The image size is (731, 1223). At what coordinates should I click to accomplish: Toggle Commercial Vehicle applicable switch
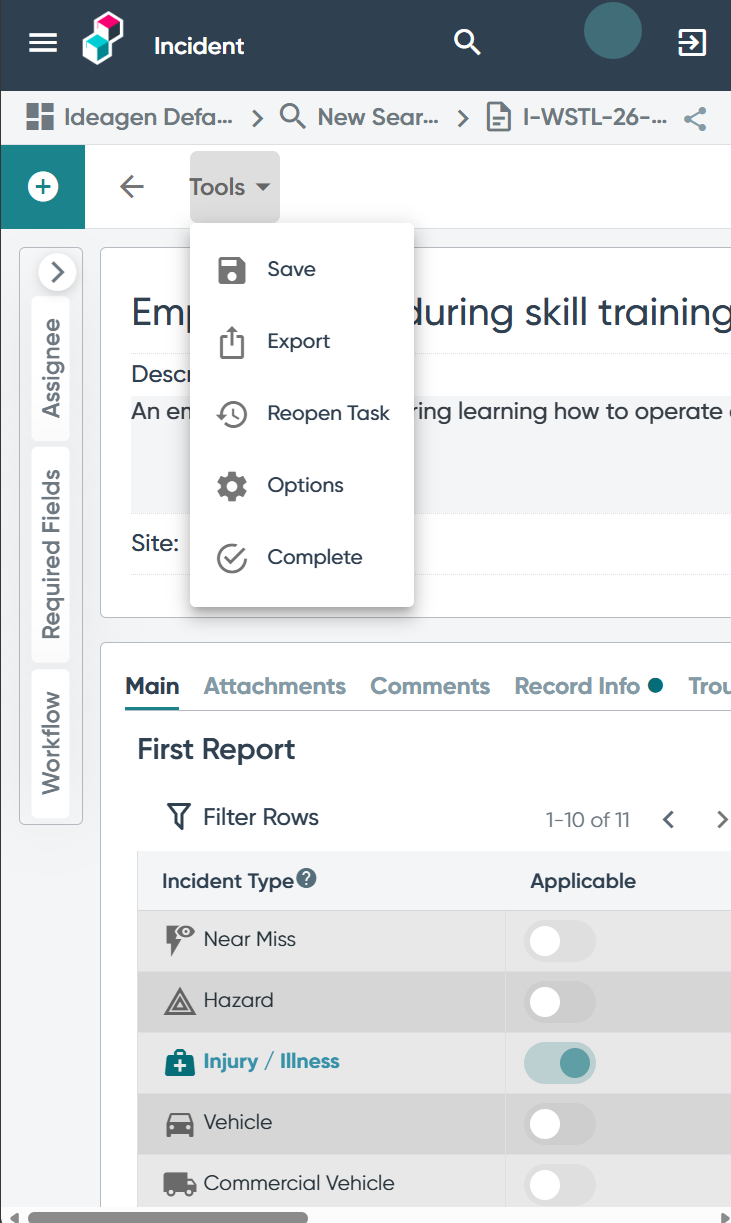pyautogui.click(x=560, y=1185)
